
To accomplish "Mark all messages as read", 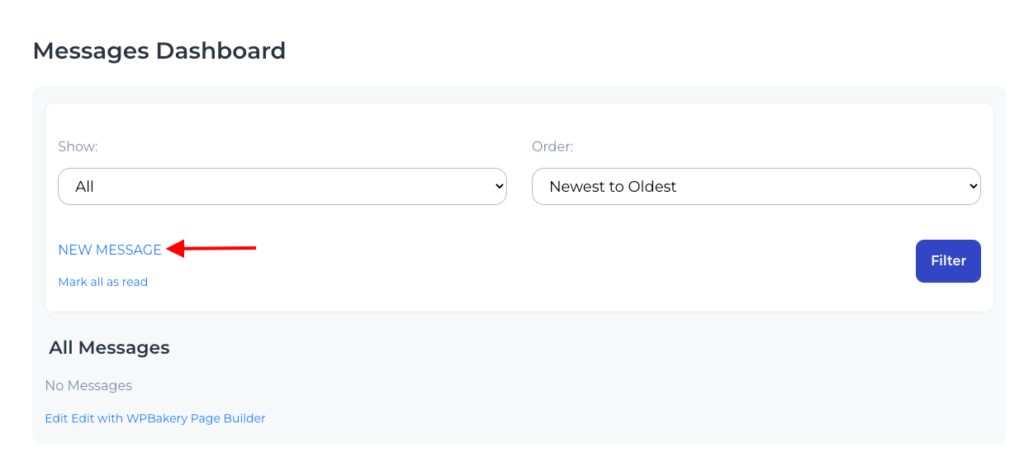I will coord(103,282).
